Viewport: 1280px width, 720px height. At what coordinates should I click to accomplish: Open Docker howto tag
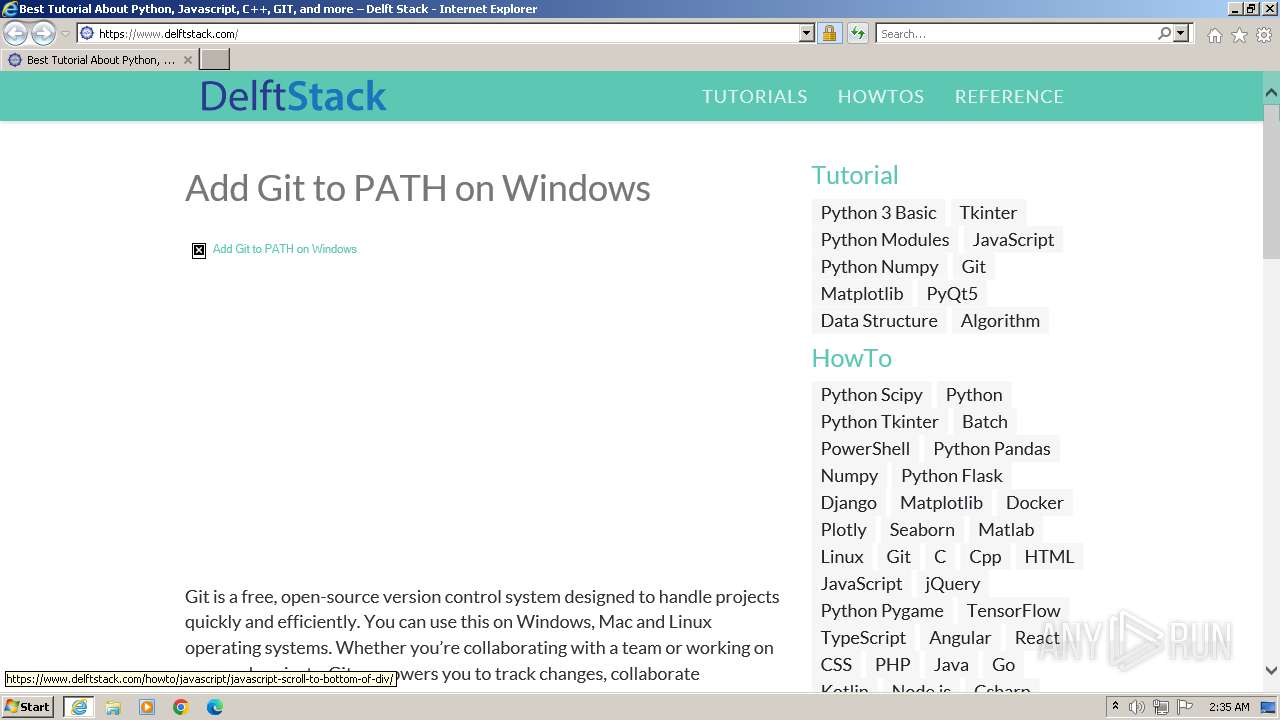(1035, 502)
